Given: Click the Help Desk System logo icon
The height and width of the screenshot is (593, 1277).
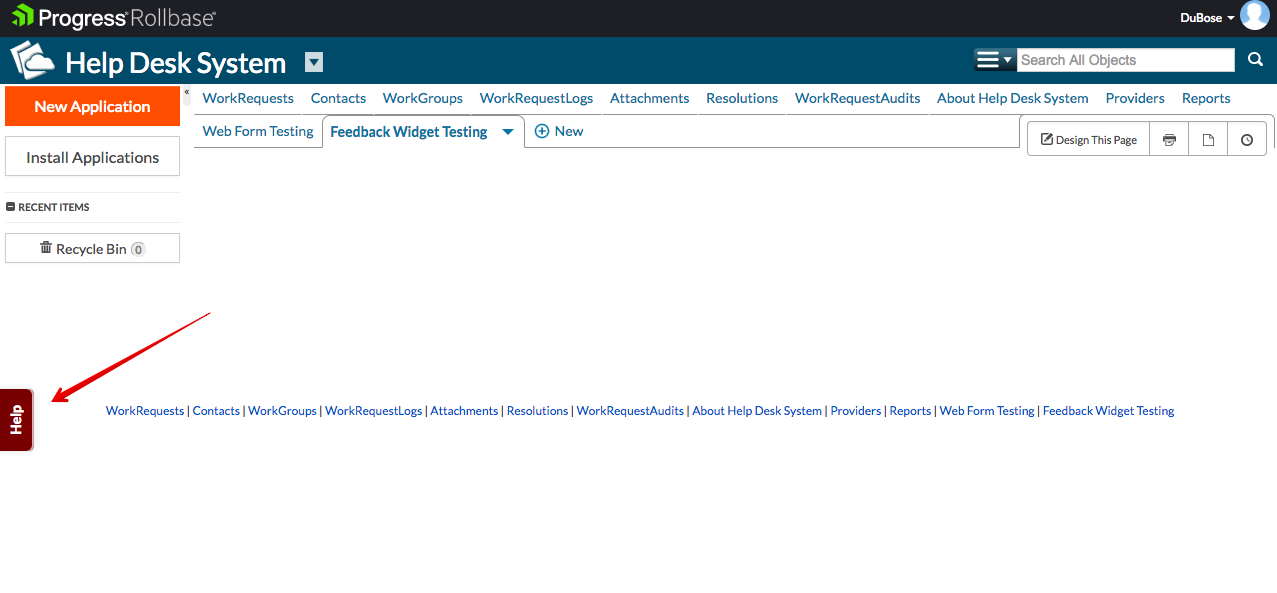Looking at the screenshot, I should tap(32, 61).
